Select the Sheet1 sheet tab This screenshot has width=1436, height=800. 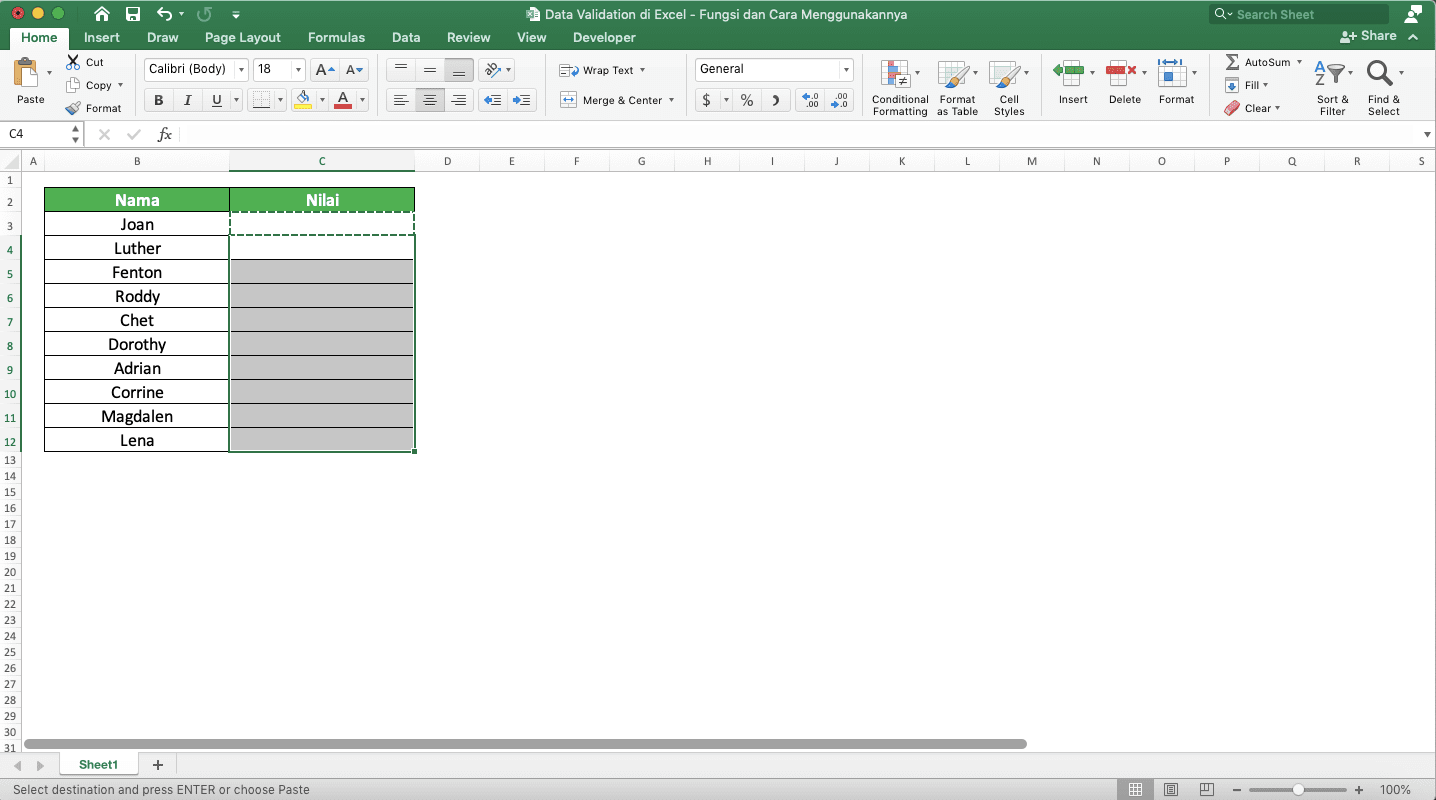[99, 765]
